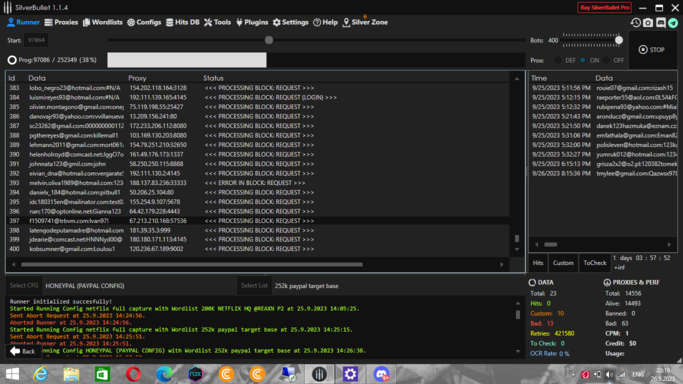The image size is (683, 384).
Task: Click the bots table horizontal scroll right arrow
Action: [501, 264]
